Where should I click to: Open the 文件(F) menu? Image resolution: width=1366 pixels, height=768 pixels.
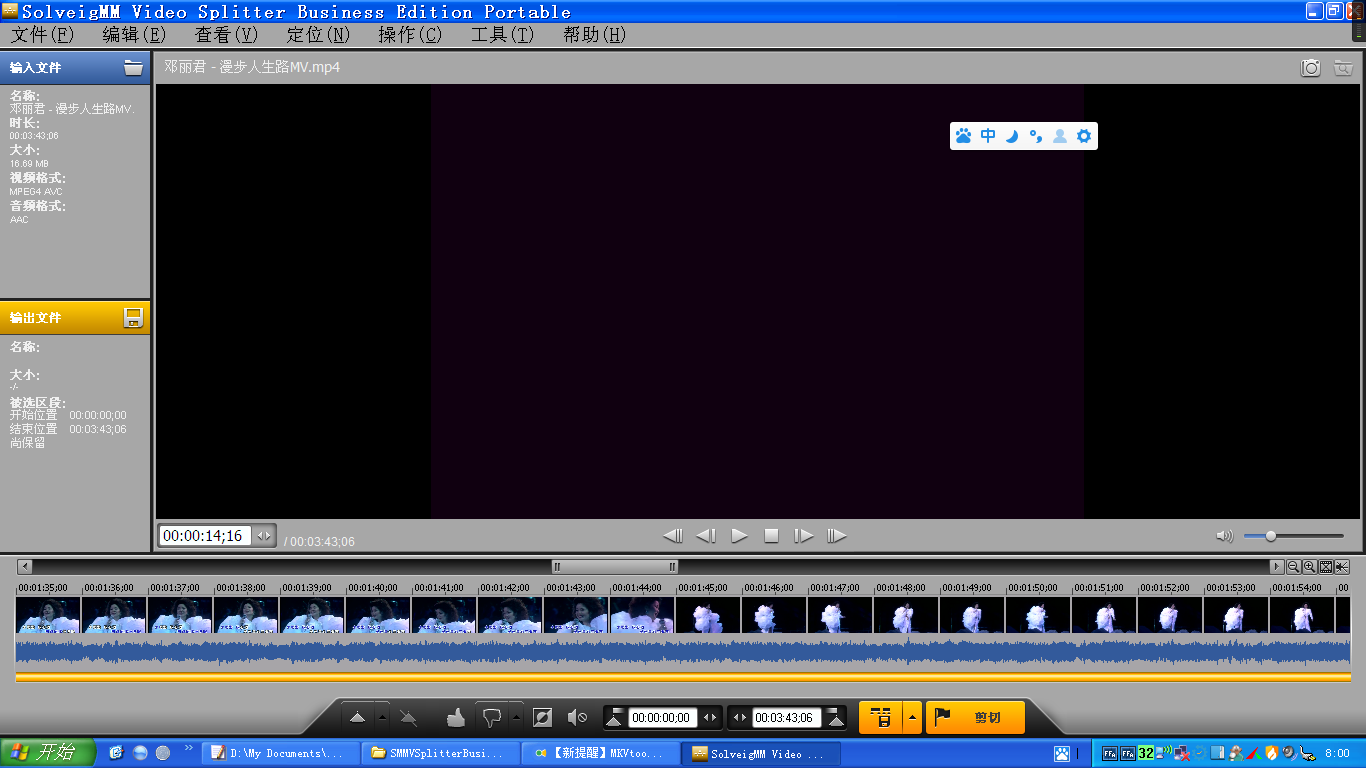(42, 34)
